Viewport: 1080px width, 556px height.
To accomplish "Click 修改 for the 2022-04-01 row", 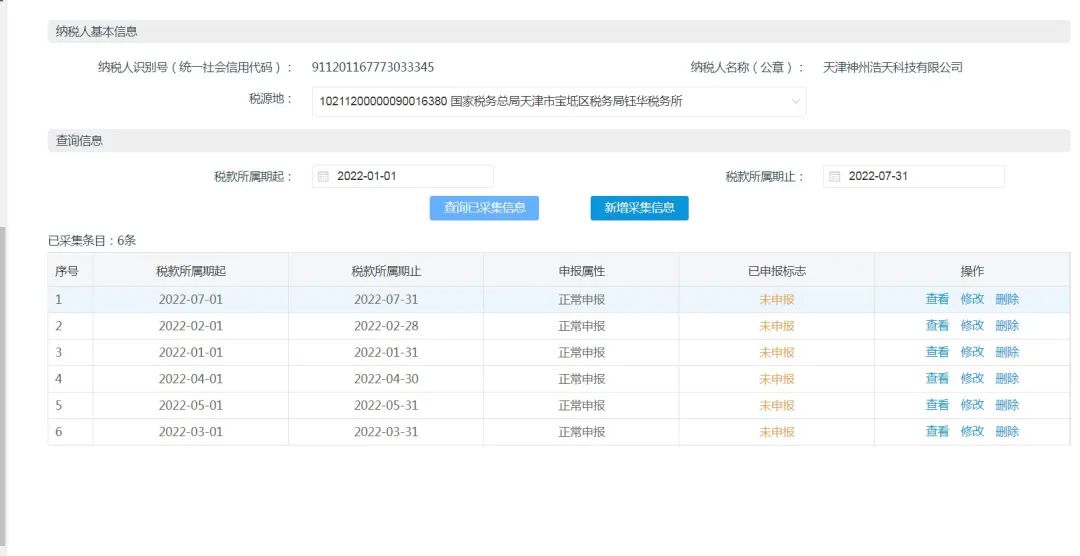I will click(x=972, y=378).
